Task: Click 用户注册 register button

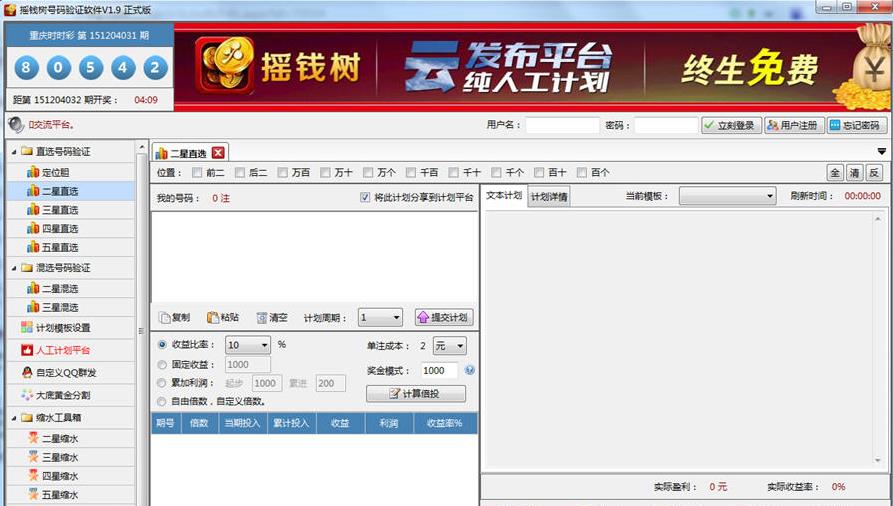Action: pyautogui.click(x=793, y=125)
